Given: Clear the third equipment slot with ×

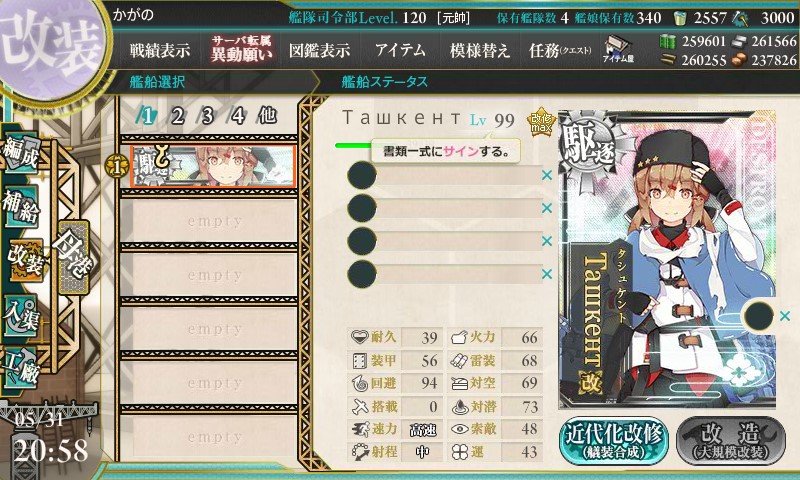Looking at the screenshot, I should tap(547, 241).
